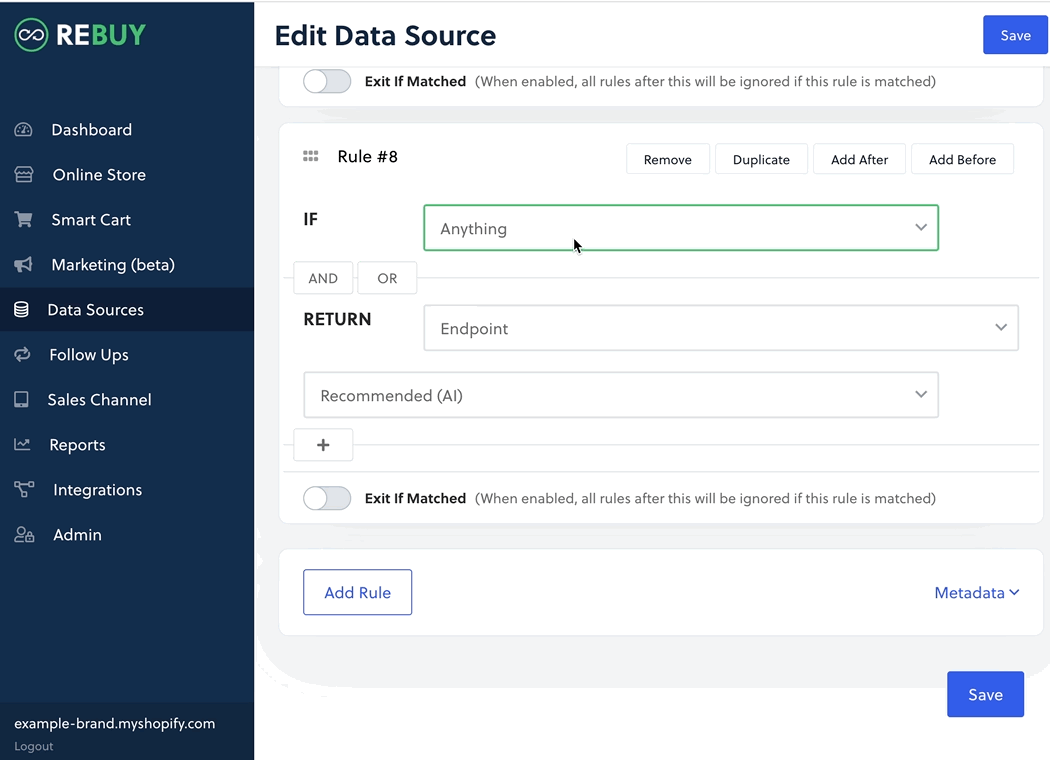Go to Online Store section
This screenshot has width=1050, height=760.
pyautogui.click(x=99, y=175)
